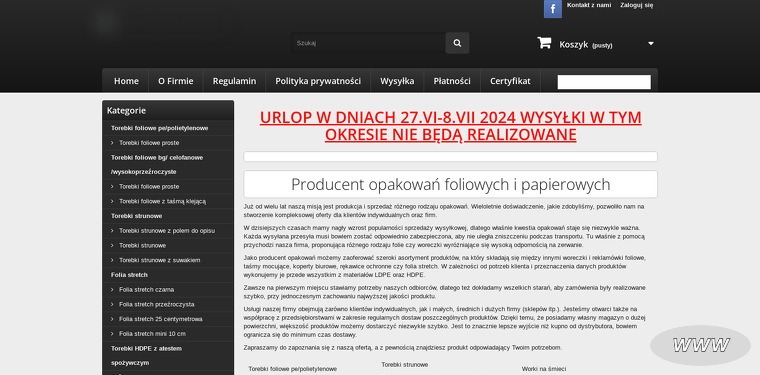Click the Zaloguj się link
This screenshot has height=375, width=760.
tap(636, 5)
